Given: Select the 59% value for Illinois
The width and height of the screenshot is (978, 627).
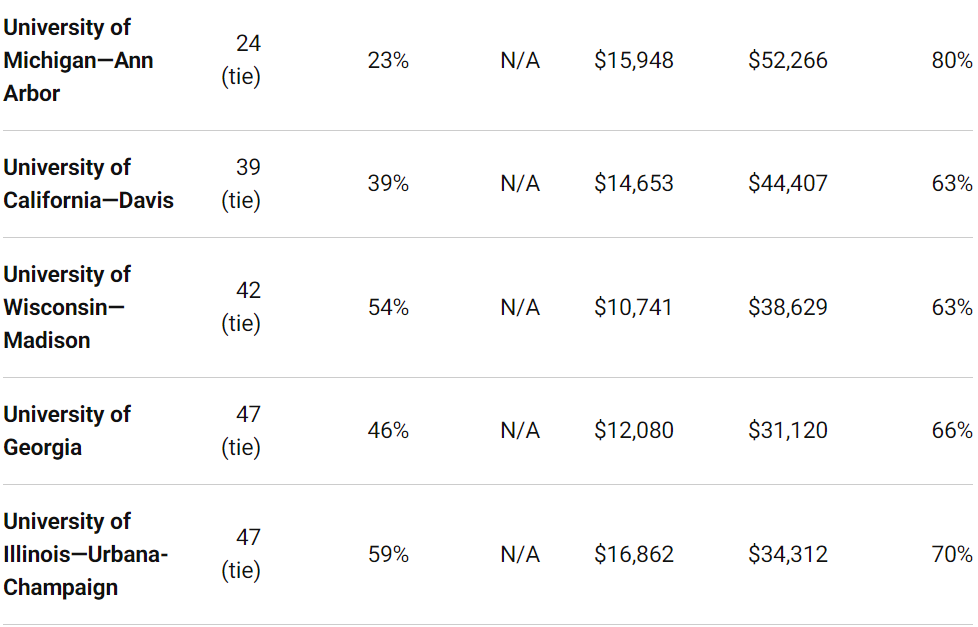Looking at the screenshot, I should pyautogui.click(x=388, y=554).
